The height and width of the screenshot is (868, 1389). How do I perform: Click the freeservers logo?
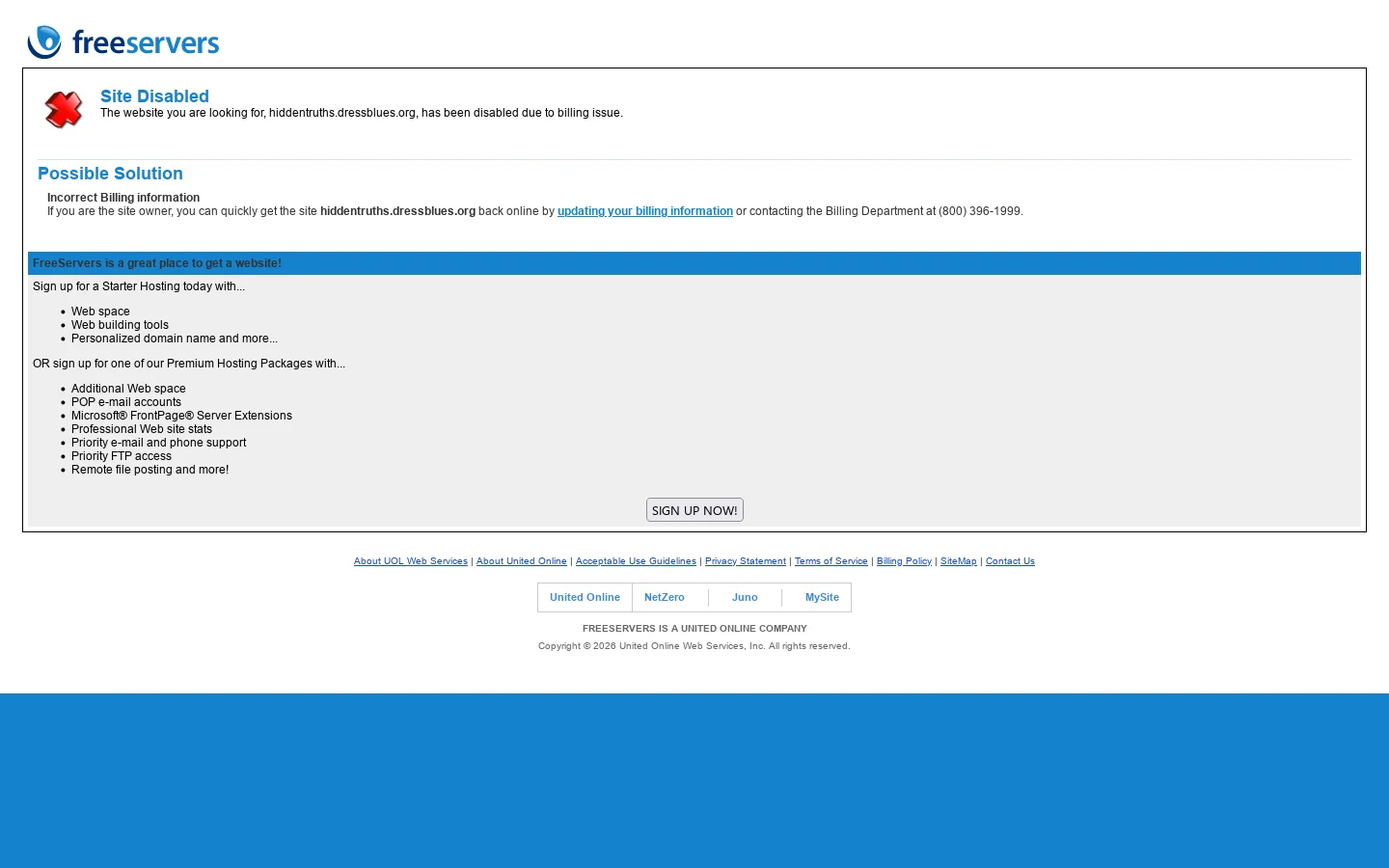click(x=123, y=42)
